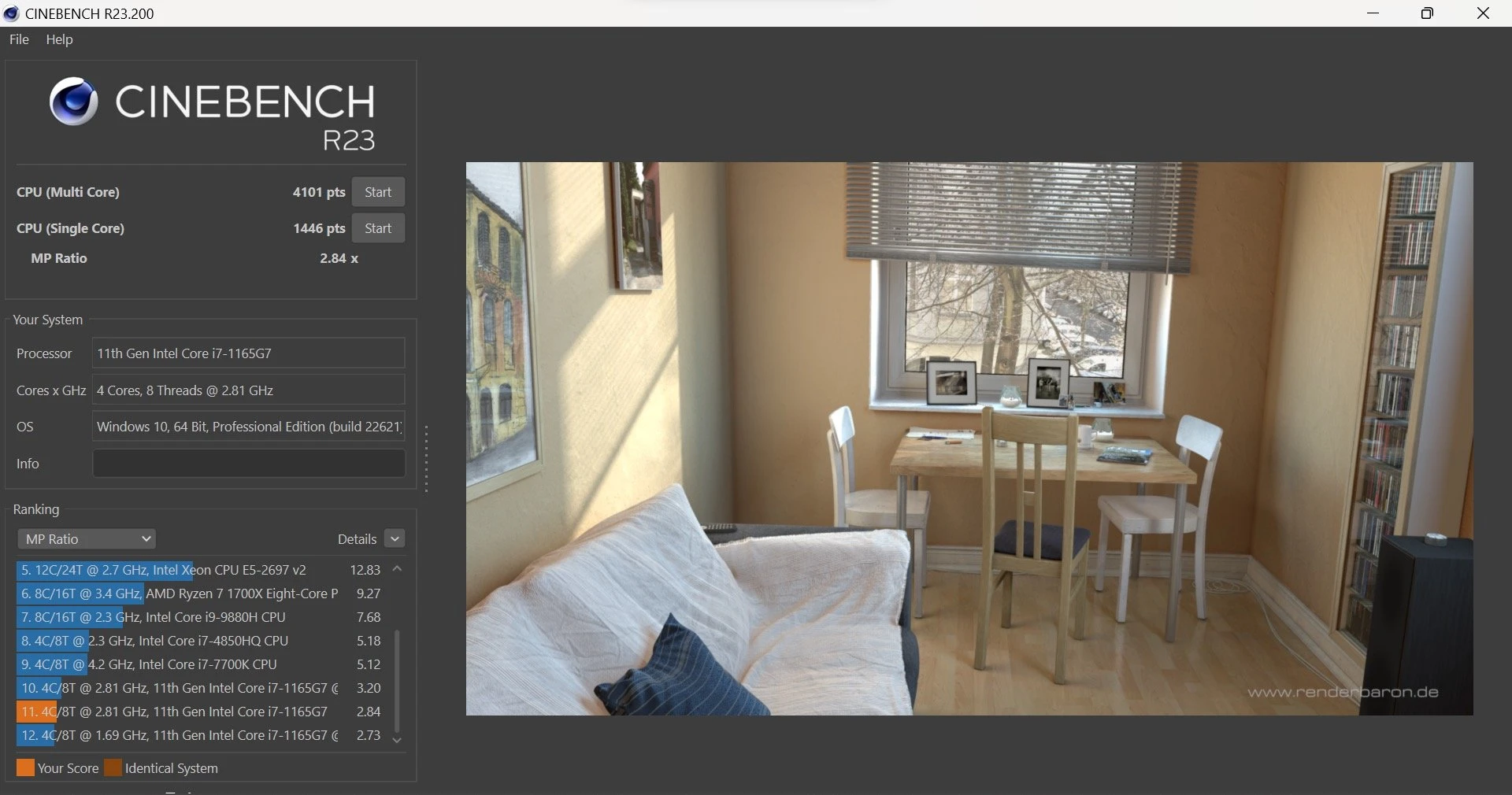The width and height of the screenshot is (1512, 795).
Task: Click the Cores x GHz field
Action: pyautogui.click(x=249, y=390)
